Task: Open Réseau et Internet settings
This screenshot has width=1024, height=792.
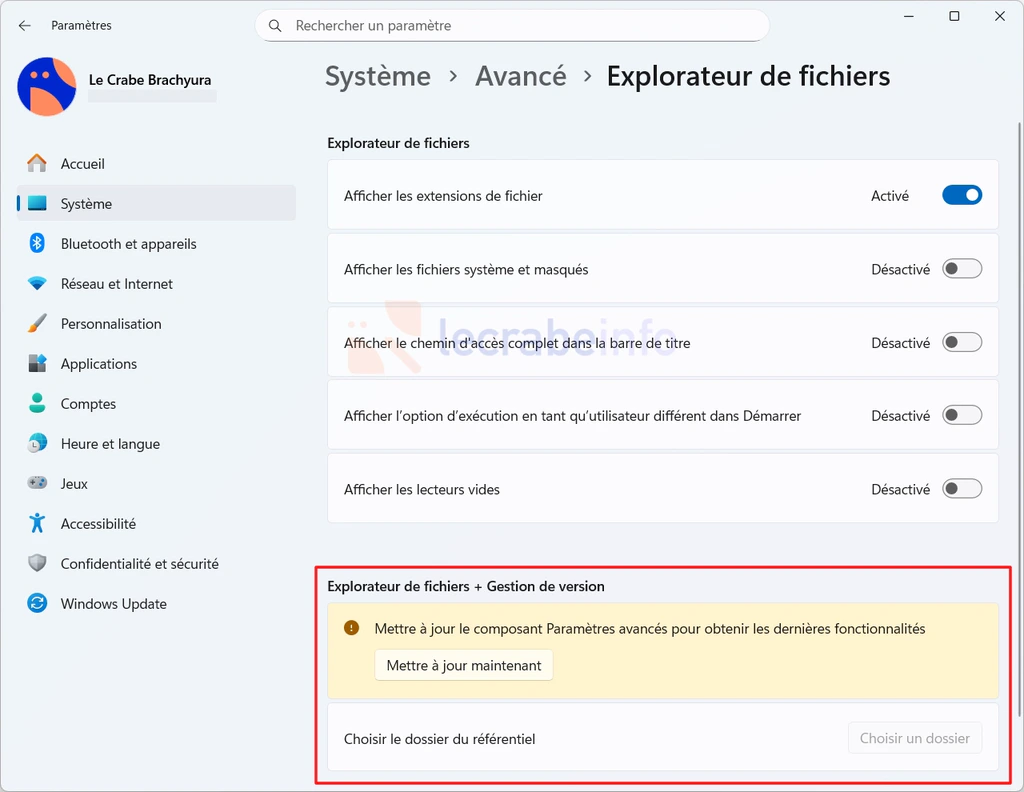Action: pos(156,283)
